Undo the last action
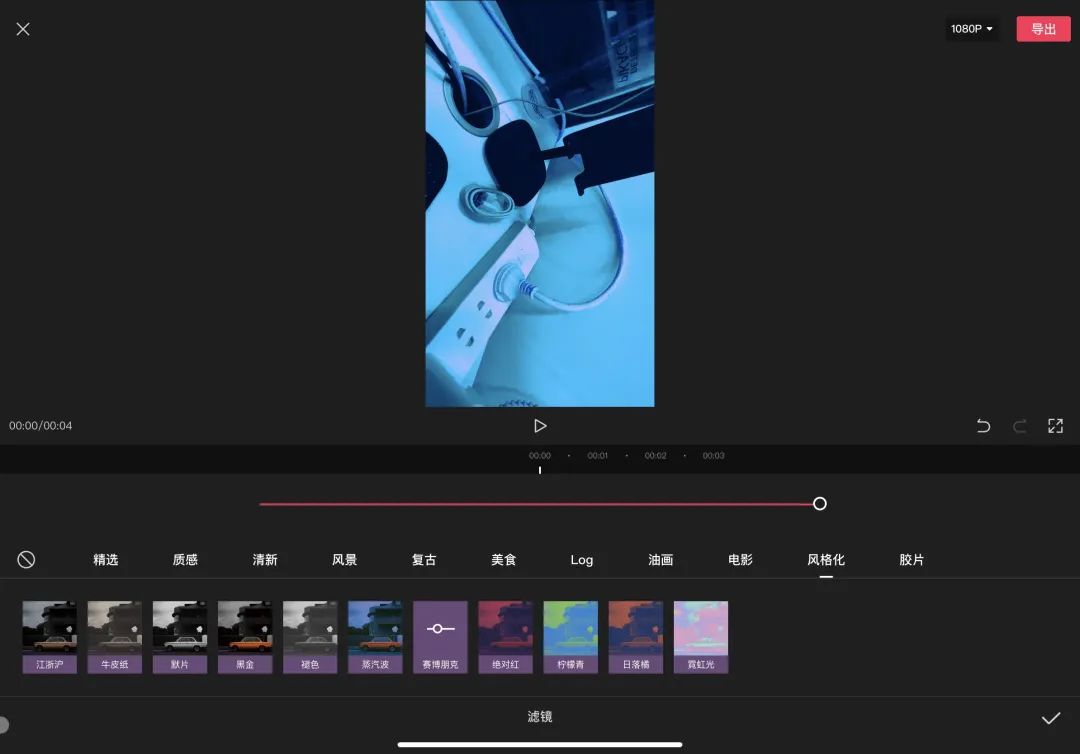1080x754 pixels. (x=984, y=426)
